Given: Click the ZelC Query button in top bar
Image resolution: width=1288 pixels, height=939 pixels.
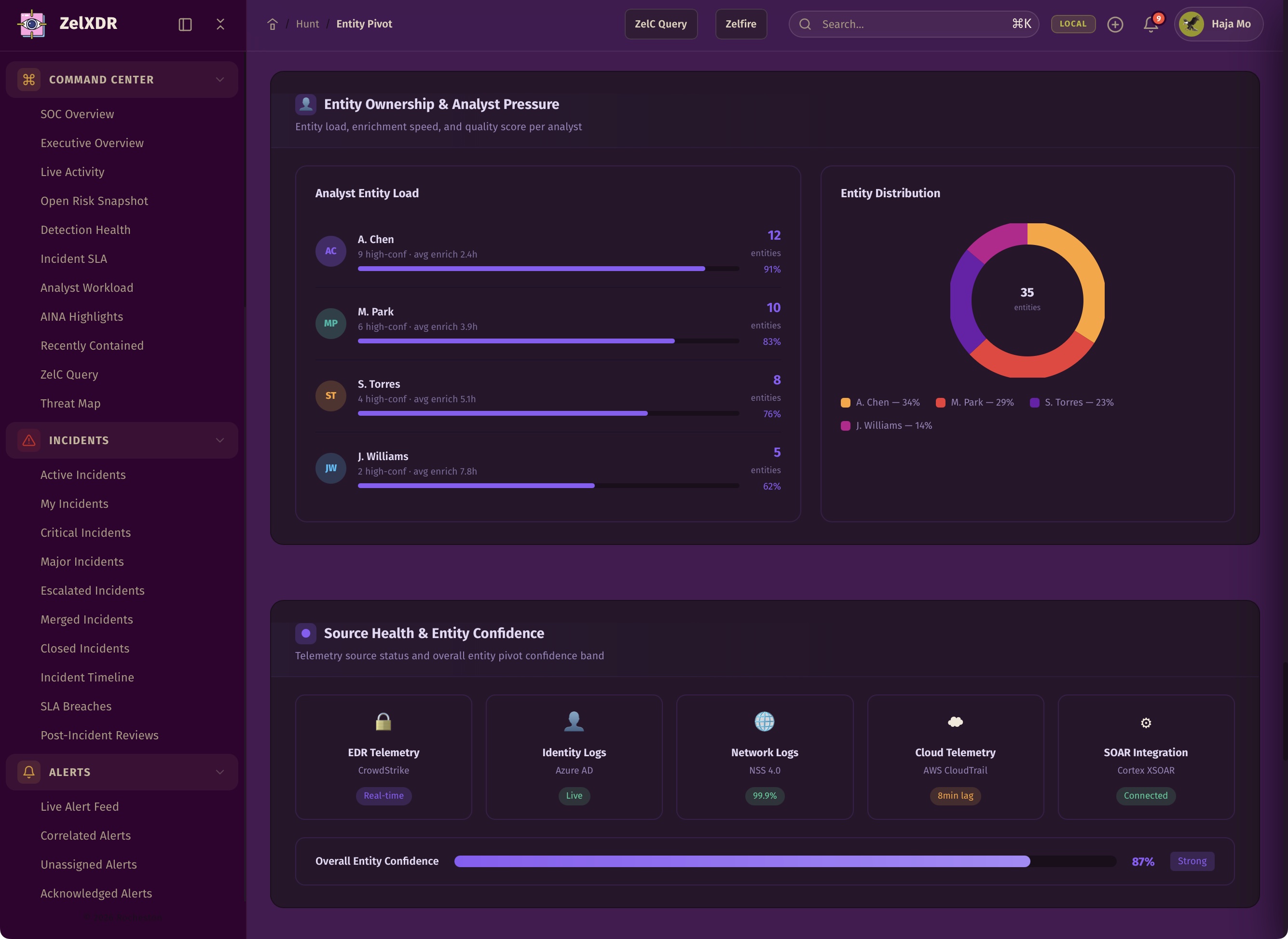Looking at the screenshot, I should click(660, 24).
